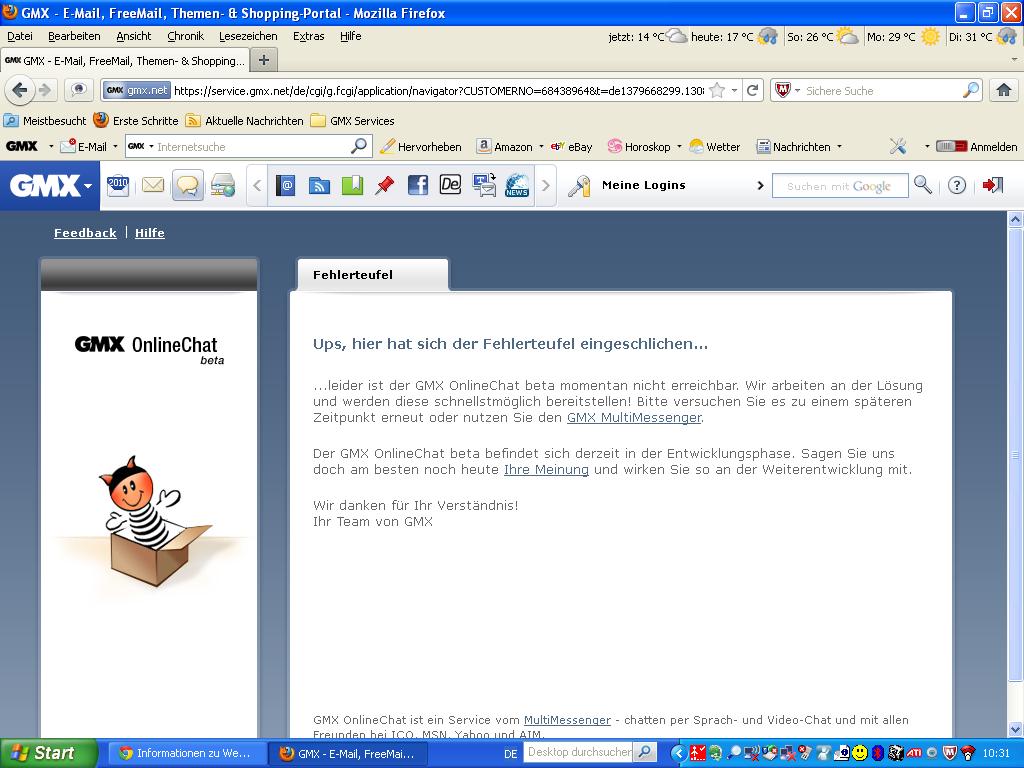Select the OnlineChat speech bubble icon
1024x768 pixels.
[x=187, y=185]
